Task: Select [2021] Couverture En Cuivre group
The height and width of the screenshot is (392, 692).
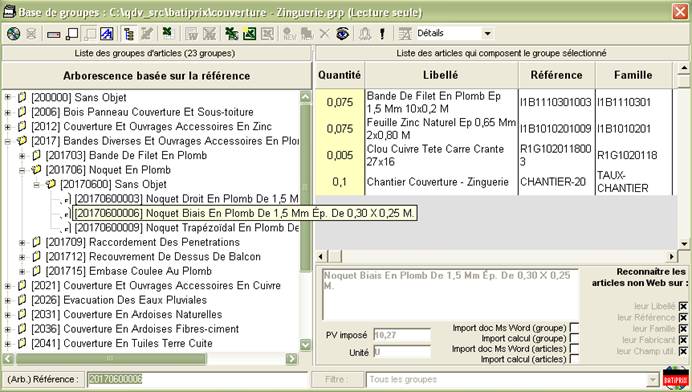Action: point(156,286)
